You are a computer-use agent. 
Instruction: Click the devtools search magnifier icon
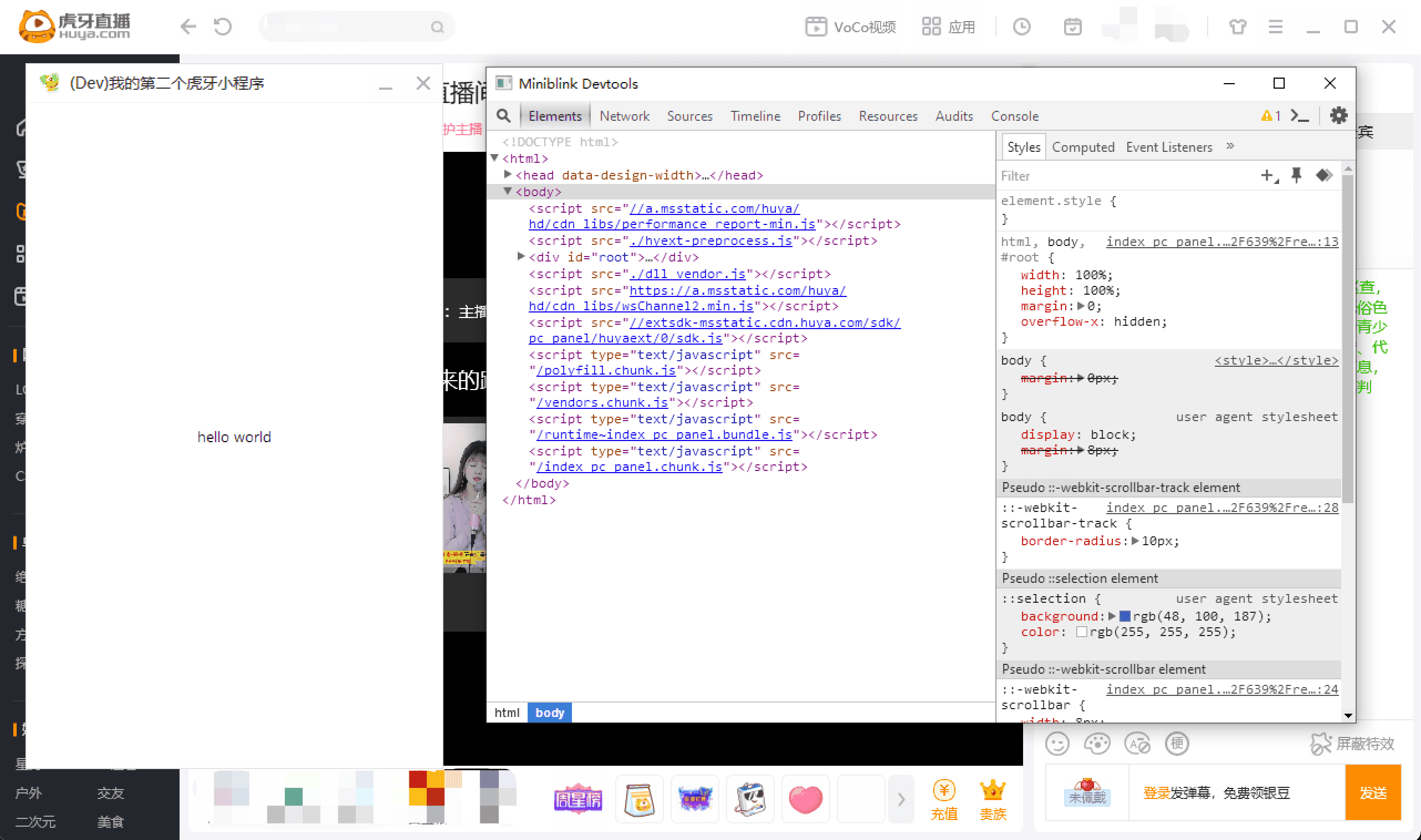click(x=503, y=116)
